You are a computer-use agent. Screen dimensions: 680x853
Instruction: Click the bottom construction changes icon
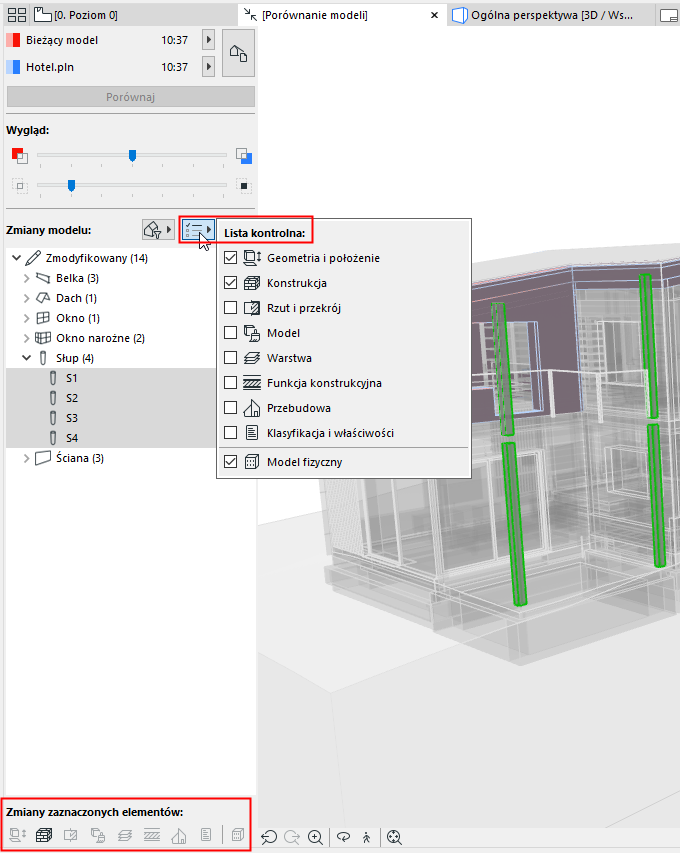(x=44, y=835)
